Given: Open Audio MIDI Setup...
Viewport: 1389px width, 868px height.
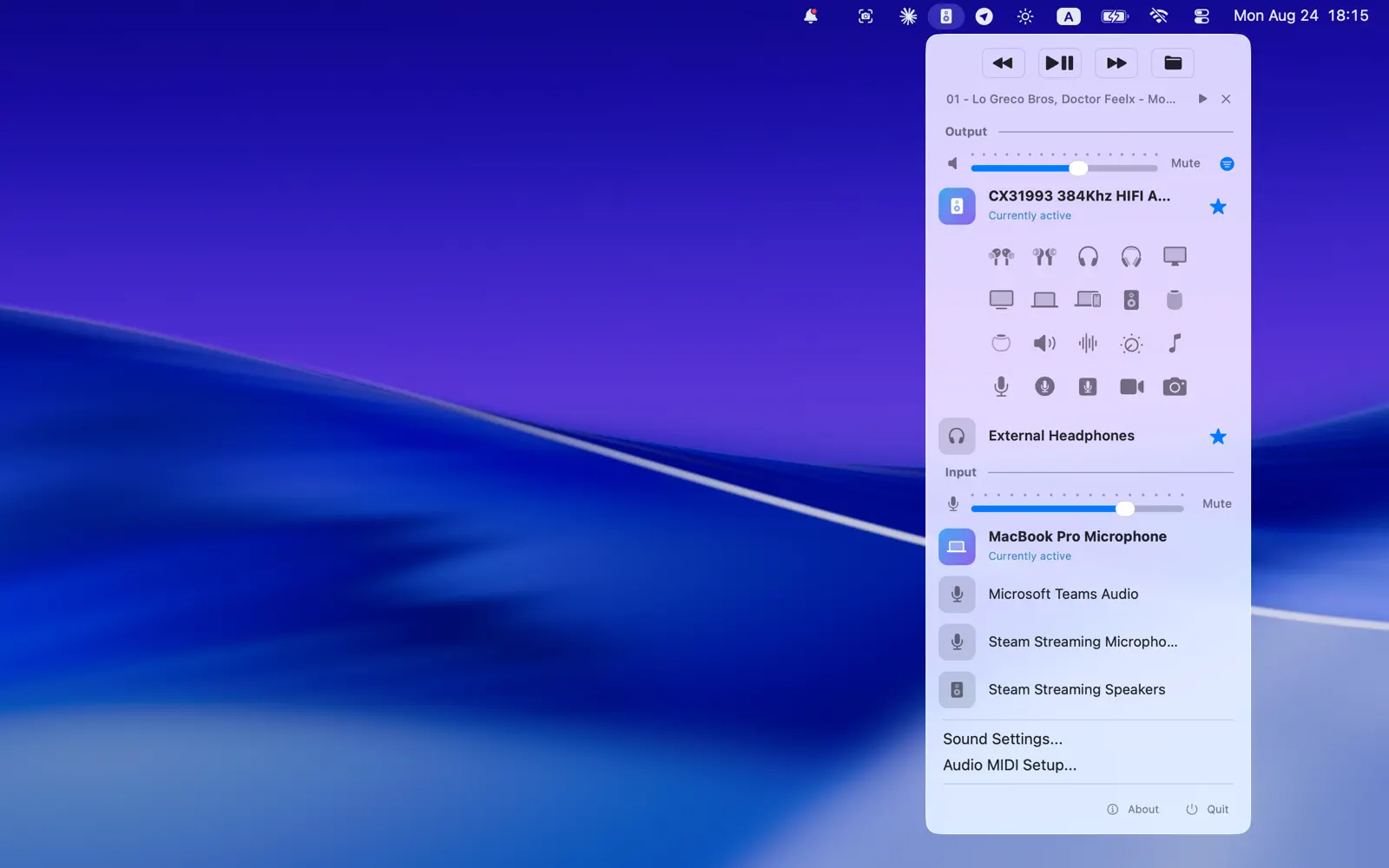Looking at the screenshot, I should (x=1010, y=765).
